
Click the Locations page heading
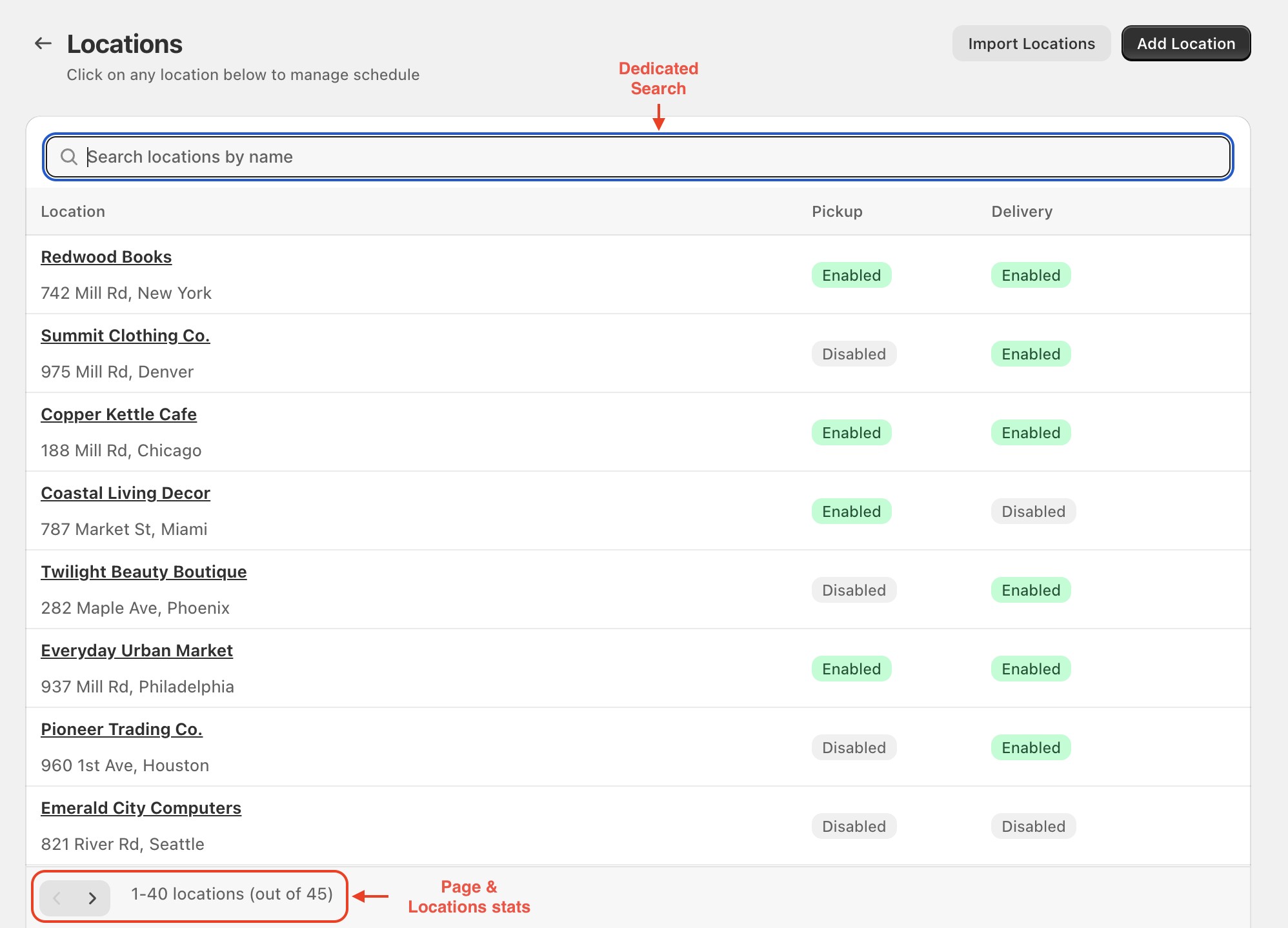(125, 44)
